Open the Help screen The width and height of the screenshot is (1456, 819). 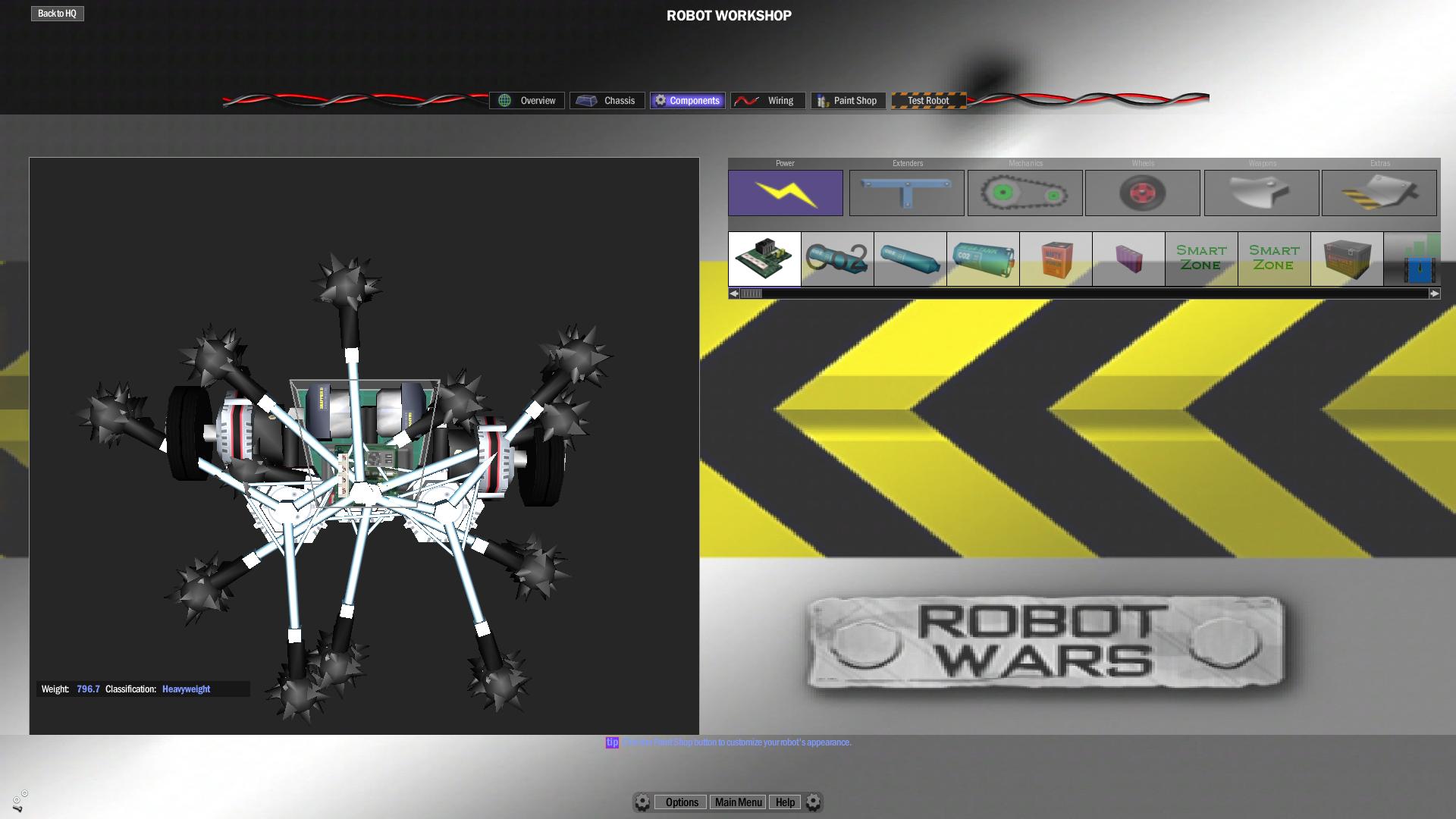tap(785, 802)
